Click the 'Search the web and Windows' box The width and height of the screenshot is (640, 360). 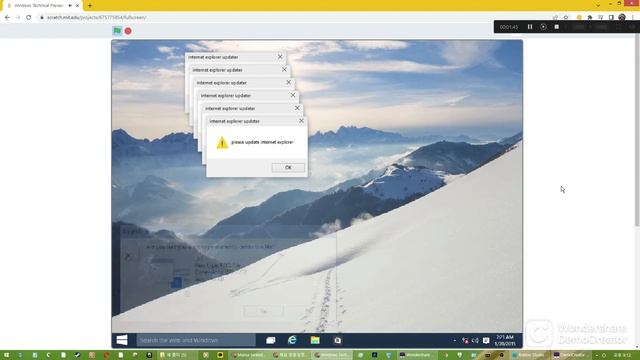coord(196,340)
